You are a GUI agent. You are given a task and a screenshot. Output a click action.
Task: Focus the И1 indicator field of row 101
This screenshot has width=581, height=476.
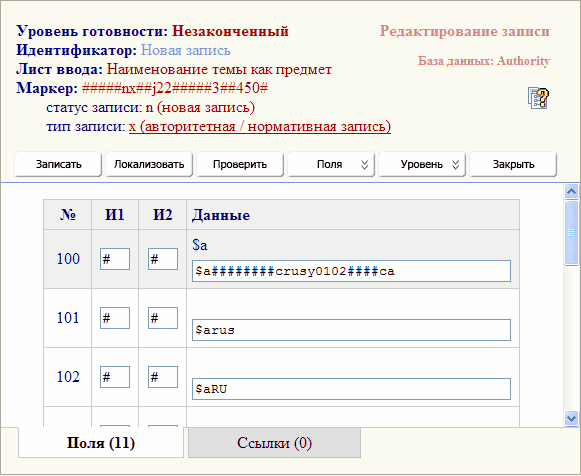[x=115, y=318]
